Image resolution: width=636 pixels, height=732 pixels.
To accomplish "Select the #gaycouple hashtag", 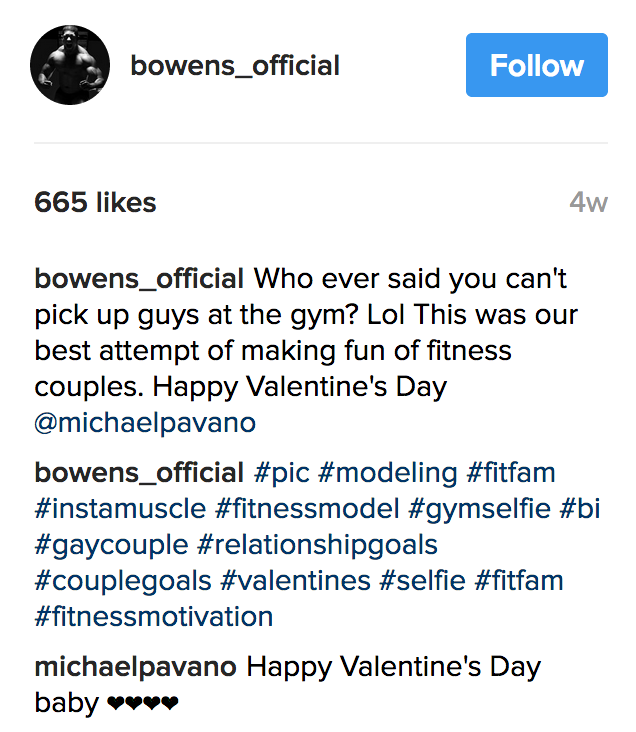I will pos(111,545).
